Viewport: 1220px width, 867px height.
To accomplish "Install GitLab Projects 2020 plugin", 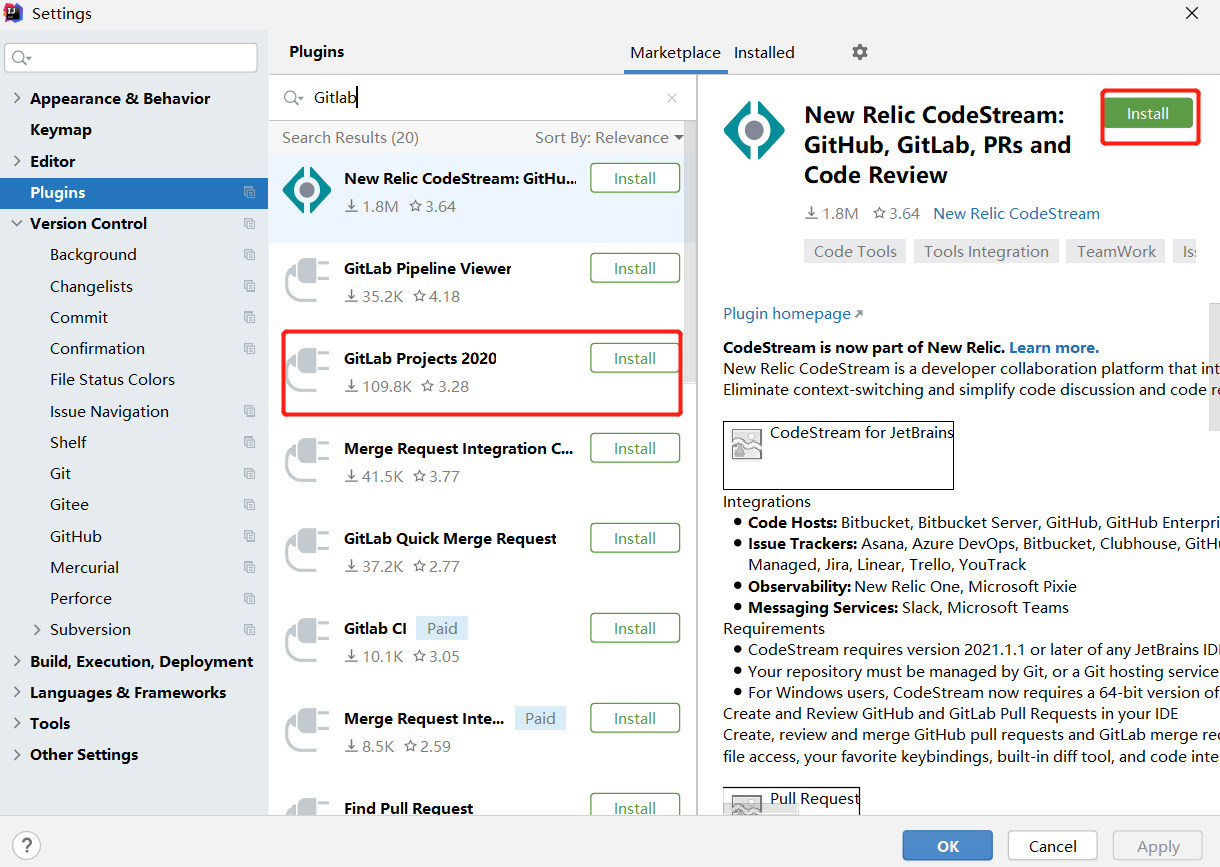I will 635,358.
